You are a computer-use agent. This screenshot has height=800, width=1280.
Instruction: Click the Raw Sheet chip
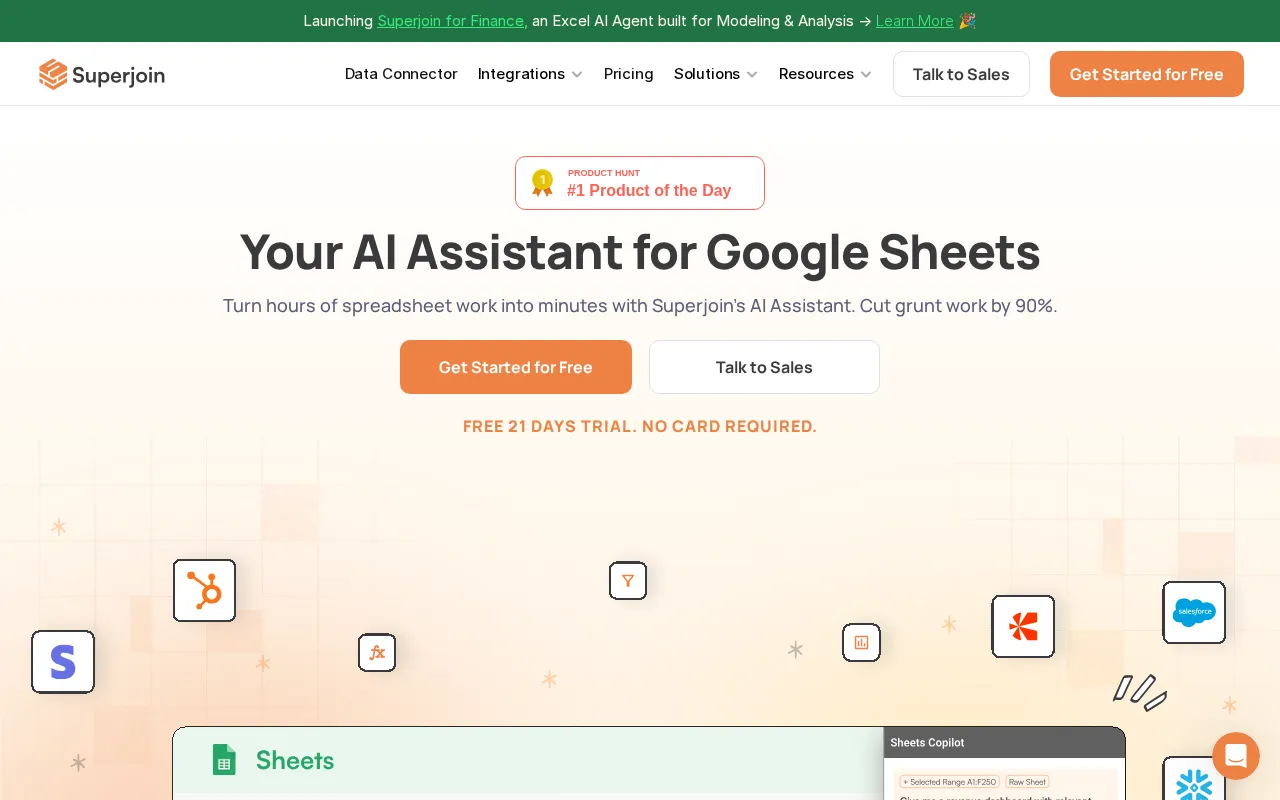tap(1027, 782)
